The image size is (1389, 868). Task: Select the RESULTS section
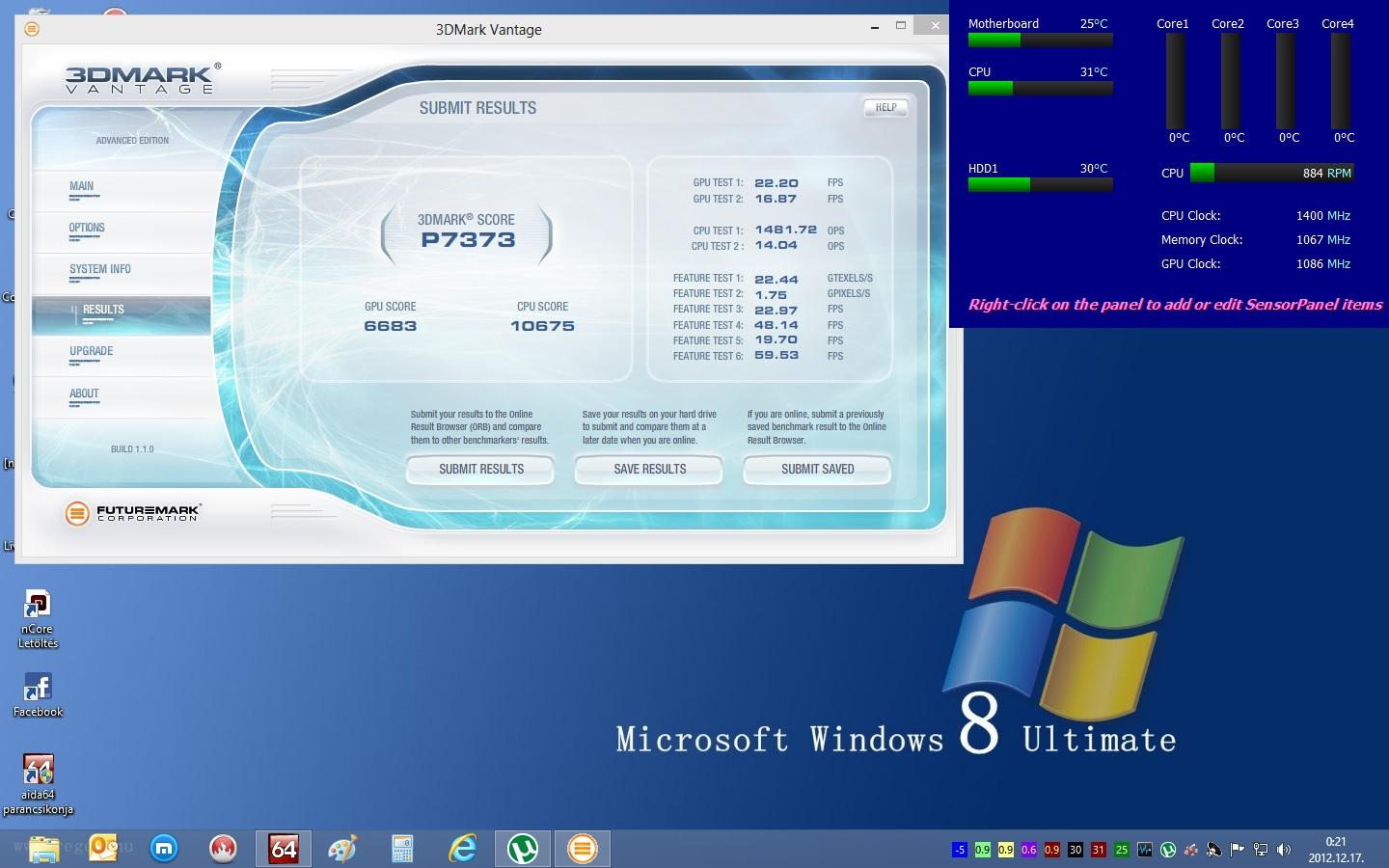(x=122, y=315)
